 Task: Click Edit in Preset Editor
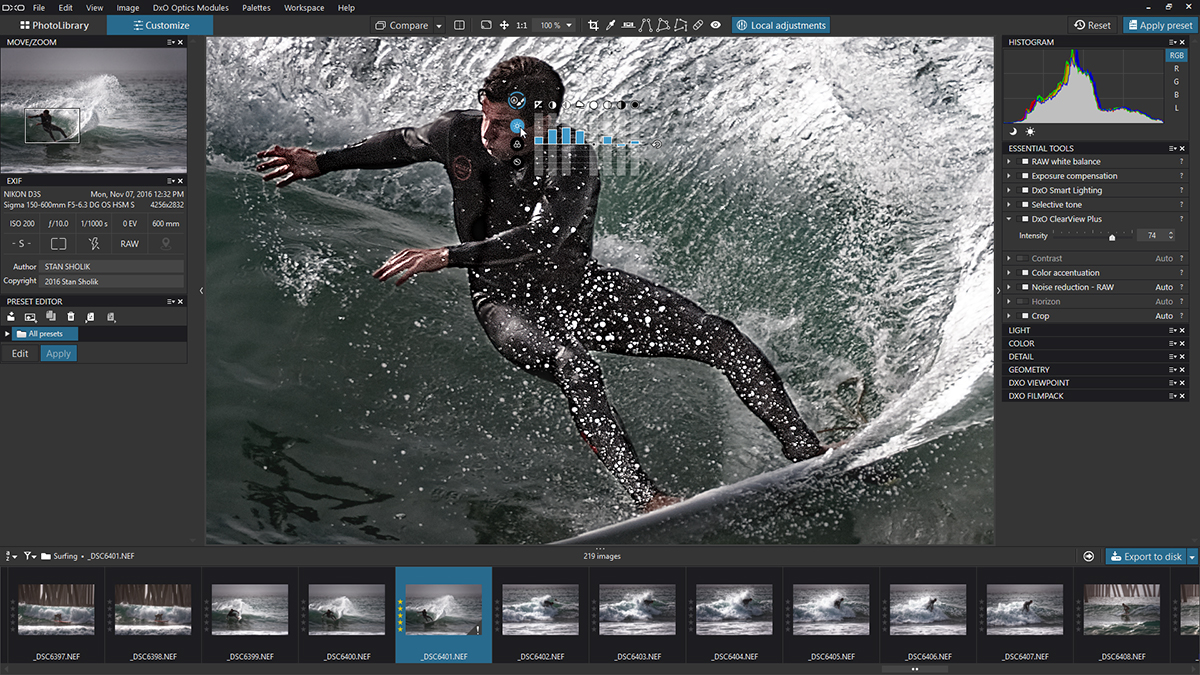(20, 353)
